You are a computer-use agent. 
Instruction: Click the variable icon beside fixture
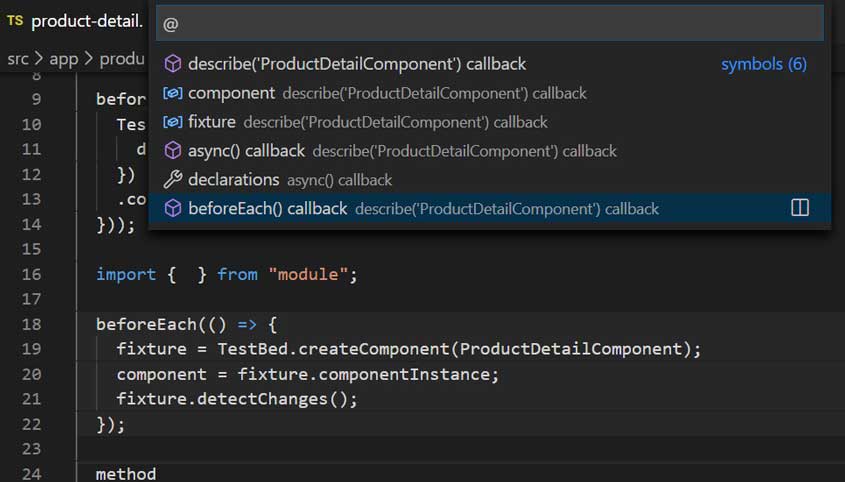173,122
